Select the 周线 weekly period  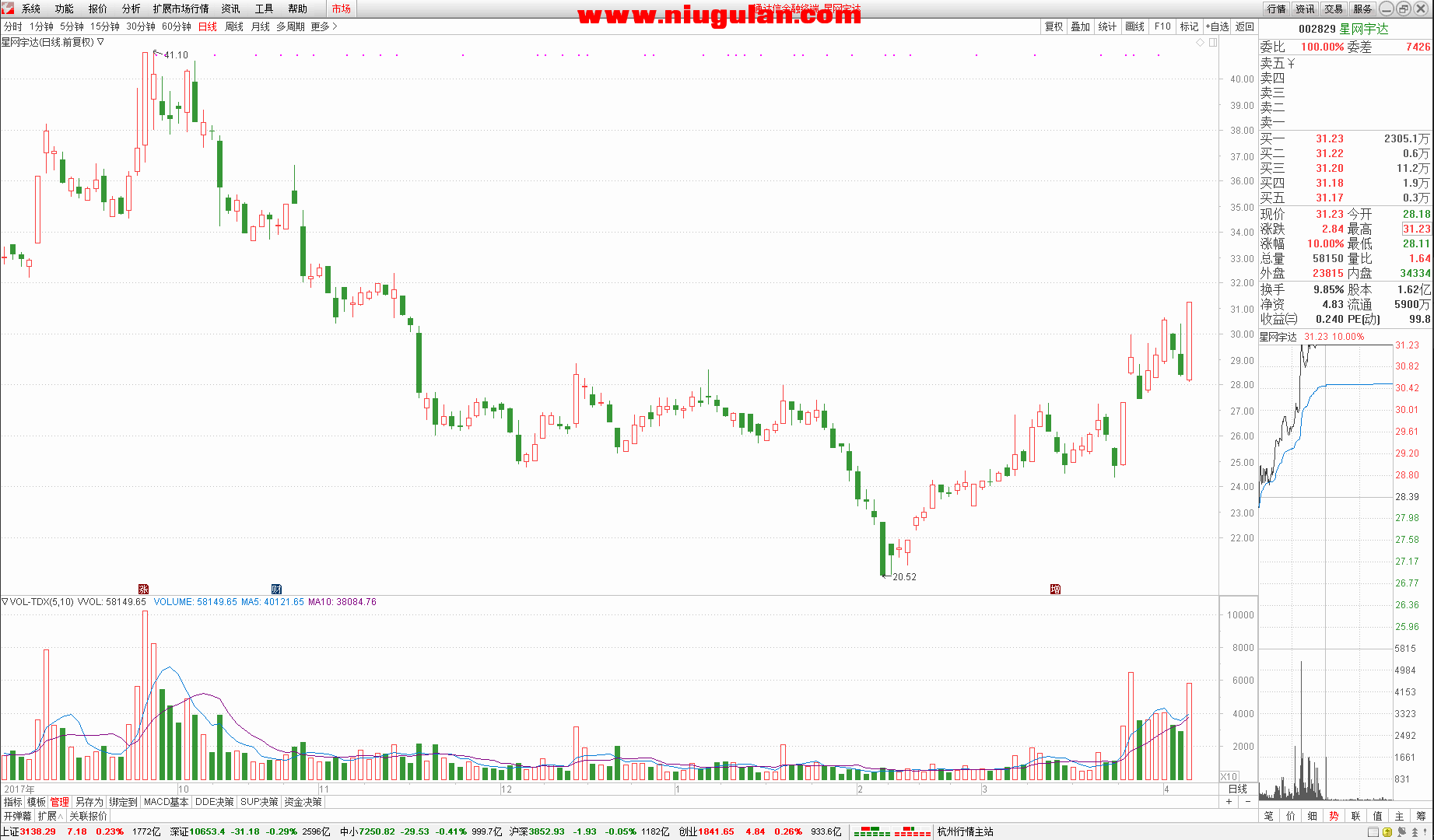(x=234, y=26)
